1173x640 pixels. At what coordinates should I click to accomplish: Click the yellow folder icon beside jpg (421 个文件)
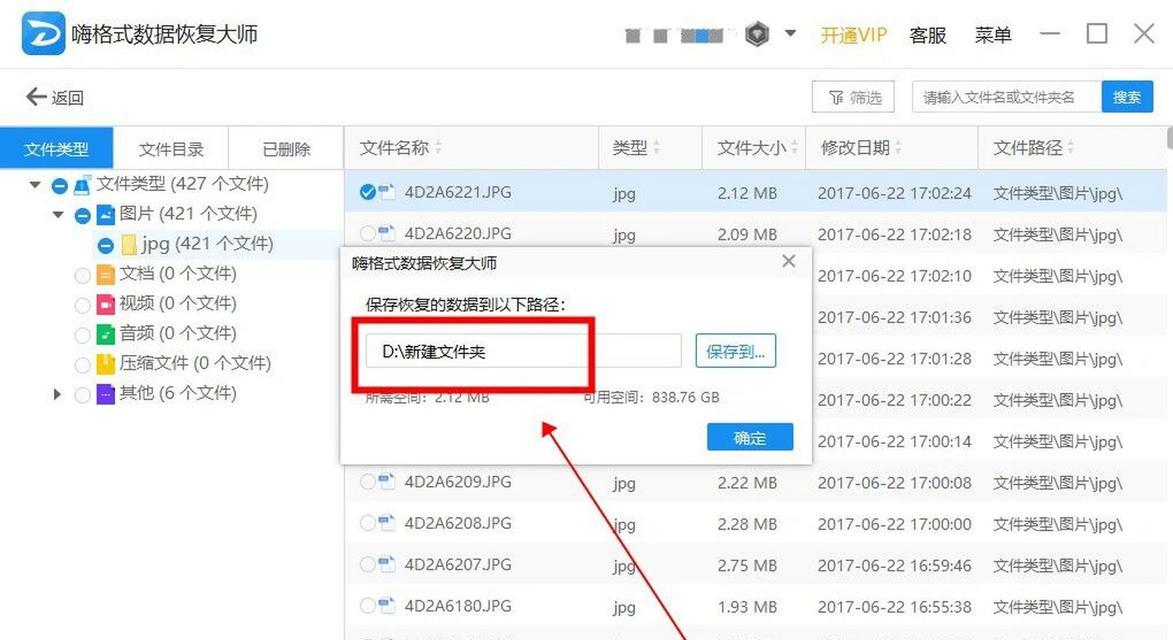129,244
